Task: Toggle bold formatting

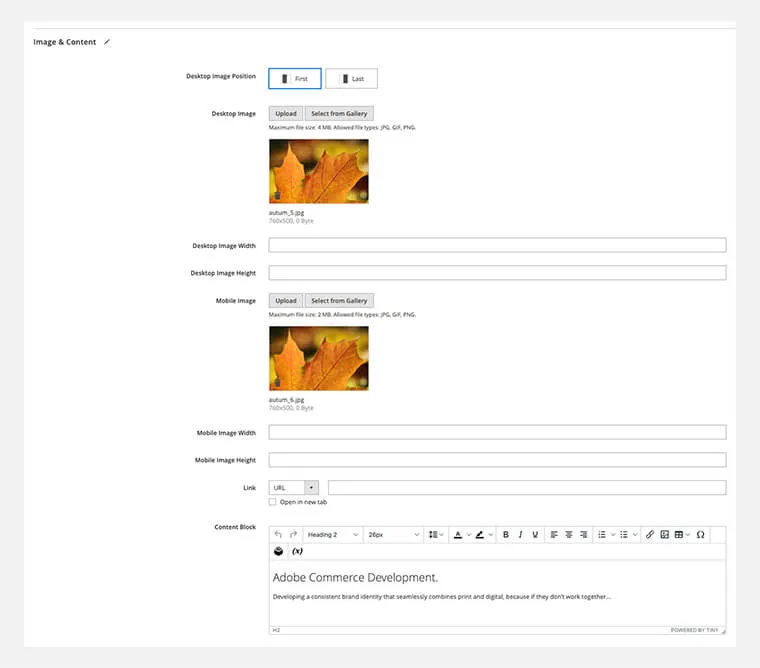Action: click(x=506, y=534)
